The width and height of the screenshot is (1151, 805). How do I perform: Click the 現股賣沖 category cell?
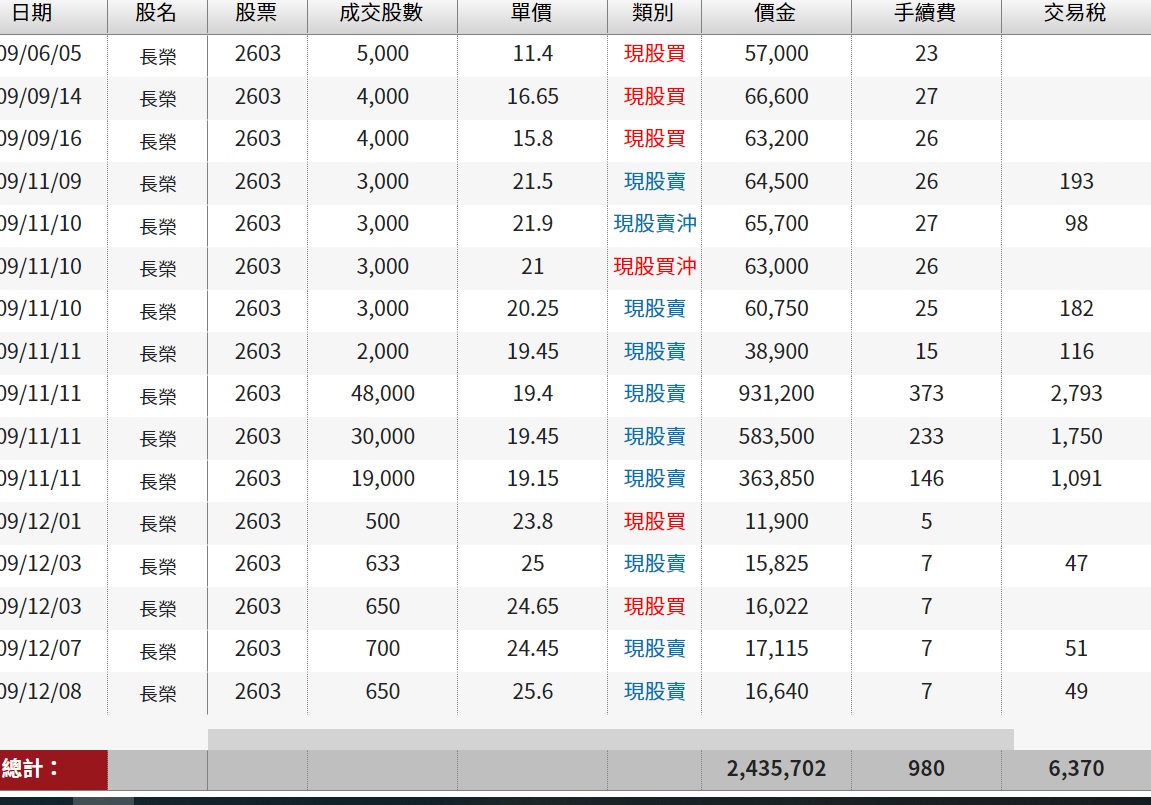pos(655,224)
